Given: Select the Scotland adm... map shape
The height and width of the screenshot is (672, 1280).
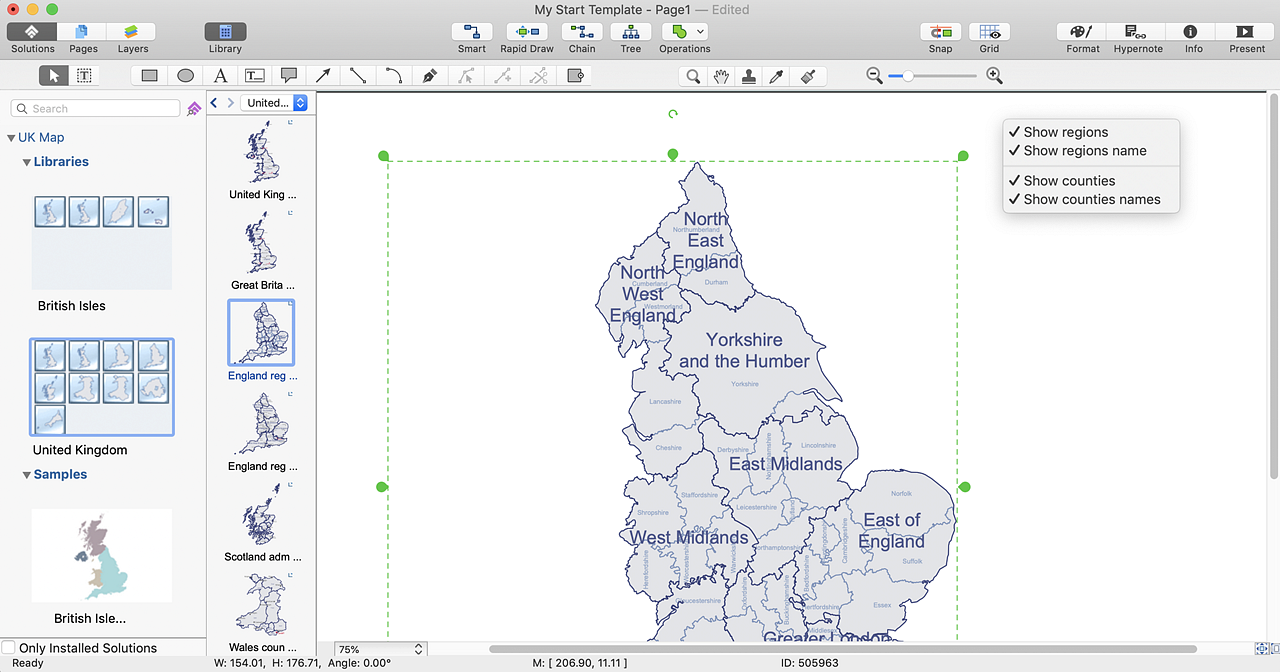Looking at the screenshot, I should (262, 514).
